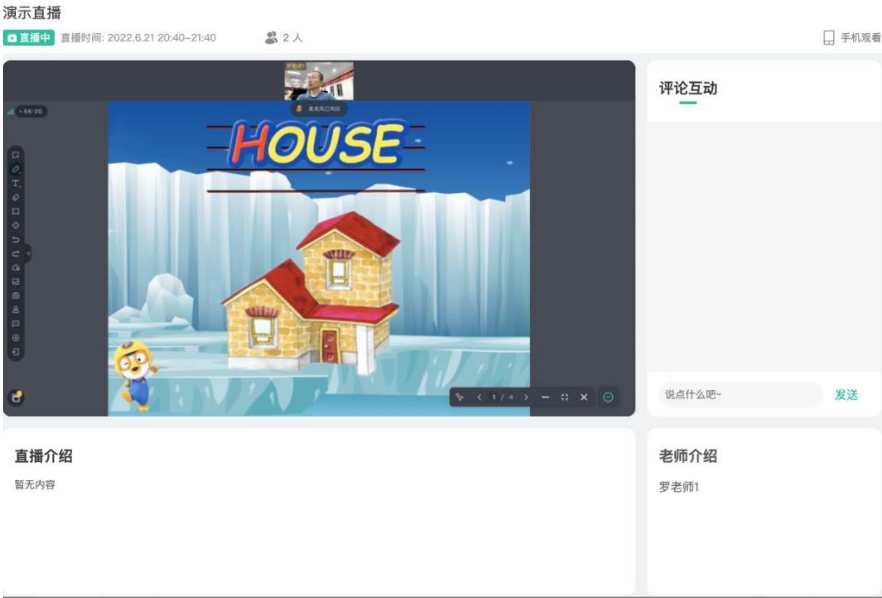Click 发送 to send comment
Viewport: 882px width, 598px height.
point(846,395)
